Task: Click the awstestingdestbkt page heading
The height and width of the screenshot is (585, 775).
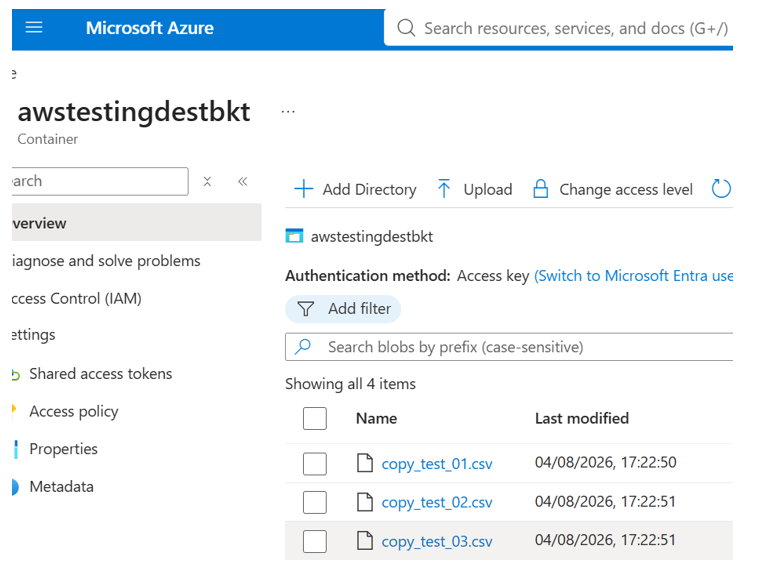Action: pyautogui.click(x=134, y=111)
